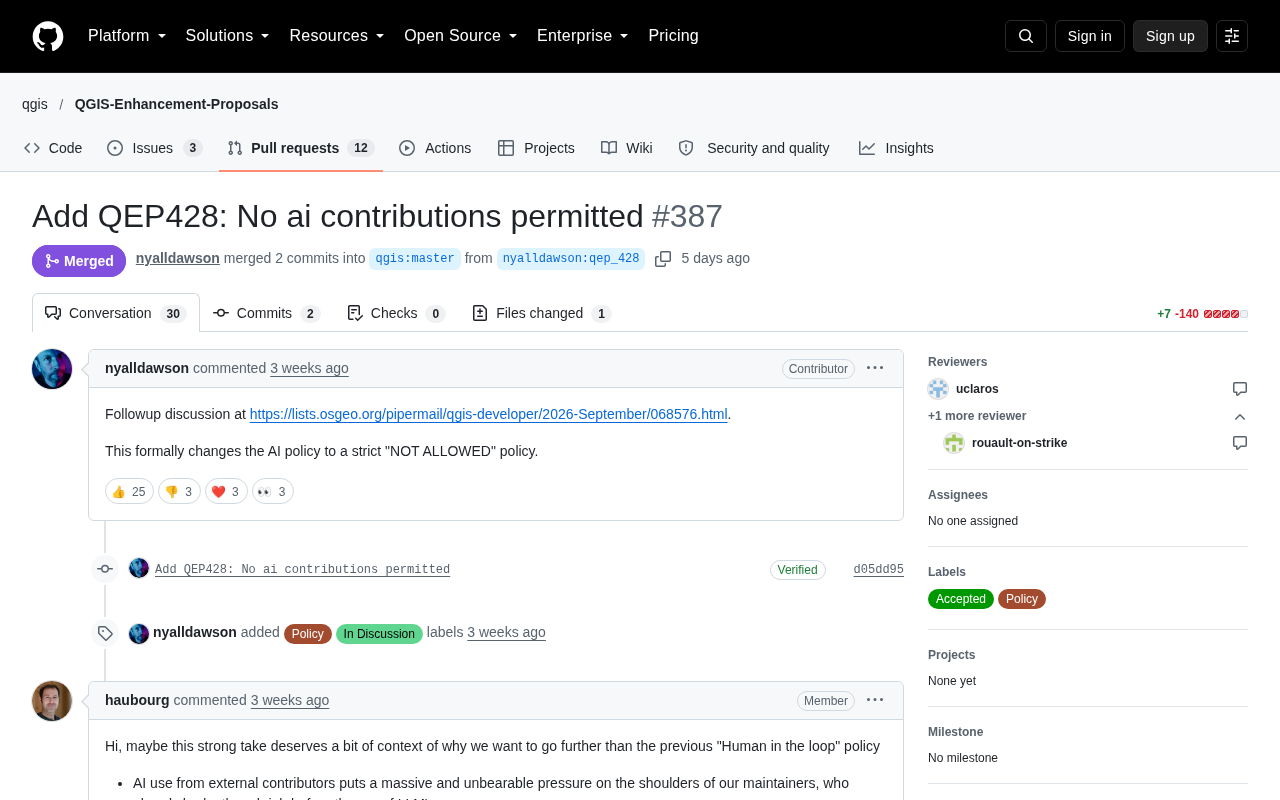The image size is (1280, 800).
Task: Toggle the thumbs up reaction with 25
Action: [129, 491]
